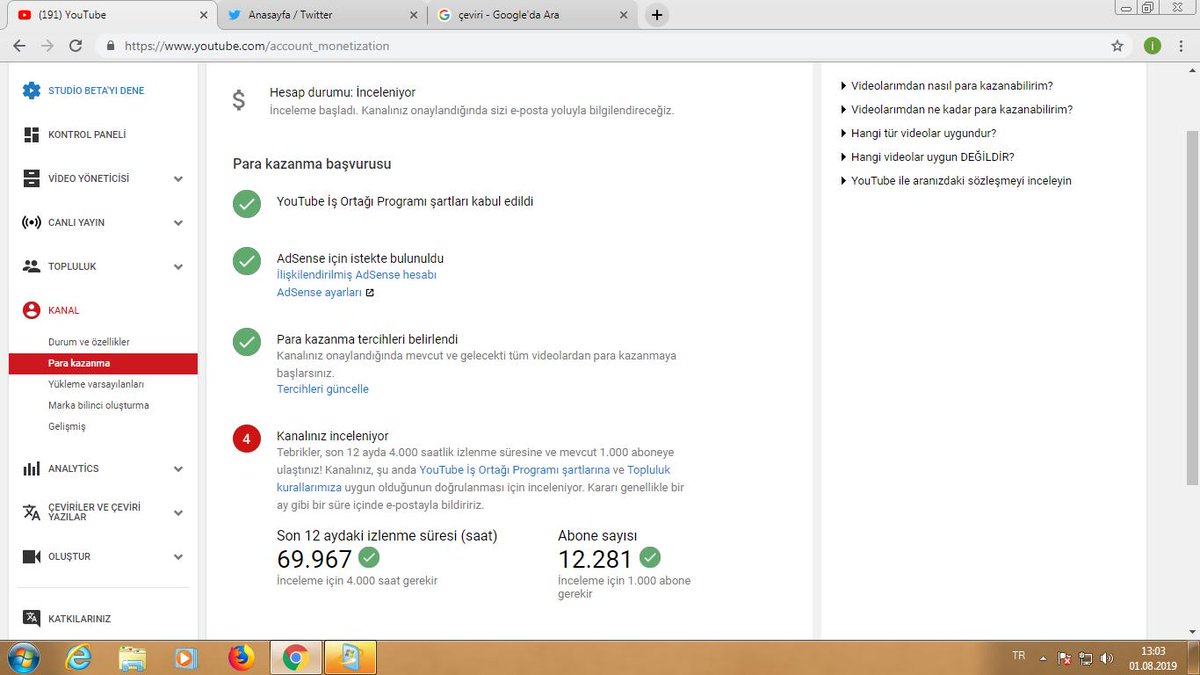Open the Windows Start menu

[x=22, y=657]
